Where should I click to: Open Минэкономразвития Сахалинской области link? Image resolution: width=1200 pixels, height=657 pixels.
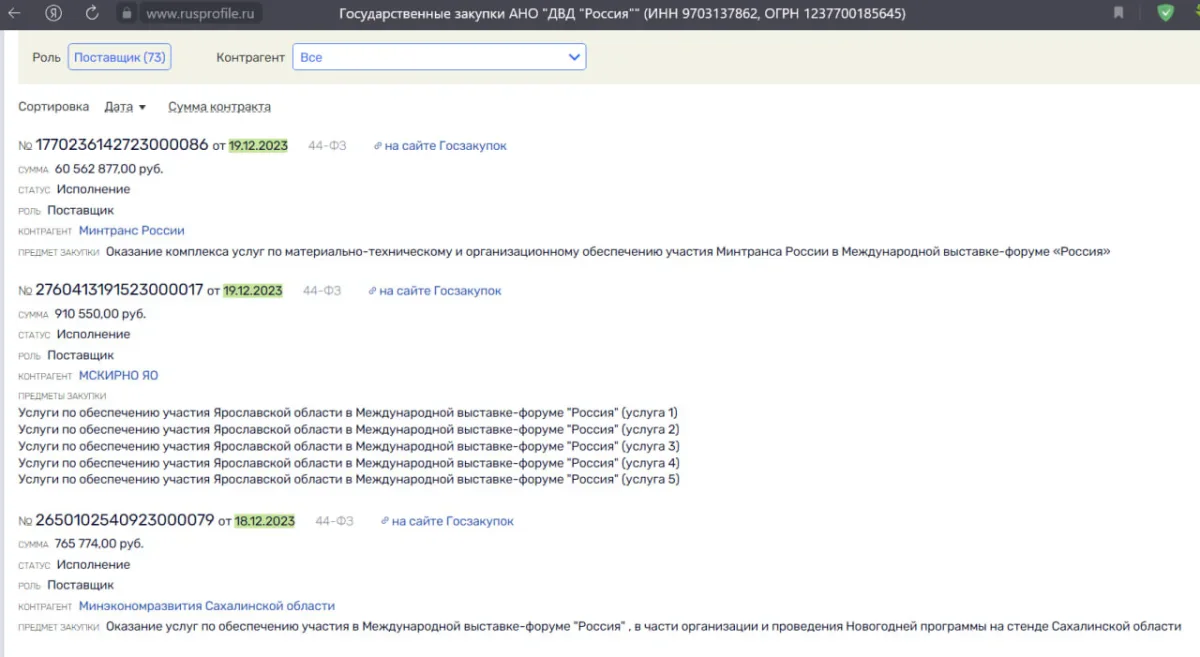(x=207, y=606)
